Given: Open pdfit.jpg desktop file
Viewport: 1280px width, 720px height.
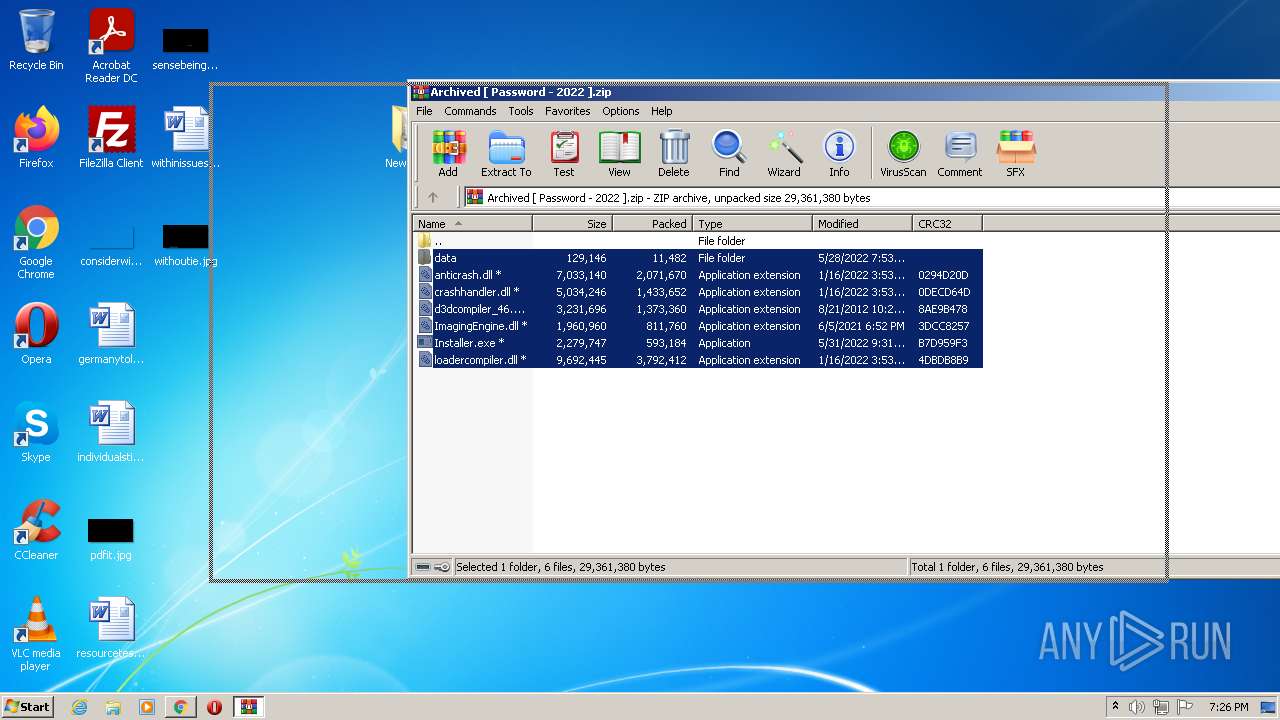Looking at the screenshot, I should (x=111, y=538).
